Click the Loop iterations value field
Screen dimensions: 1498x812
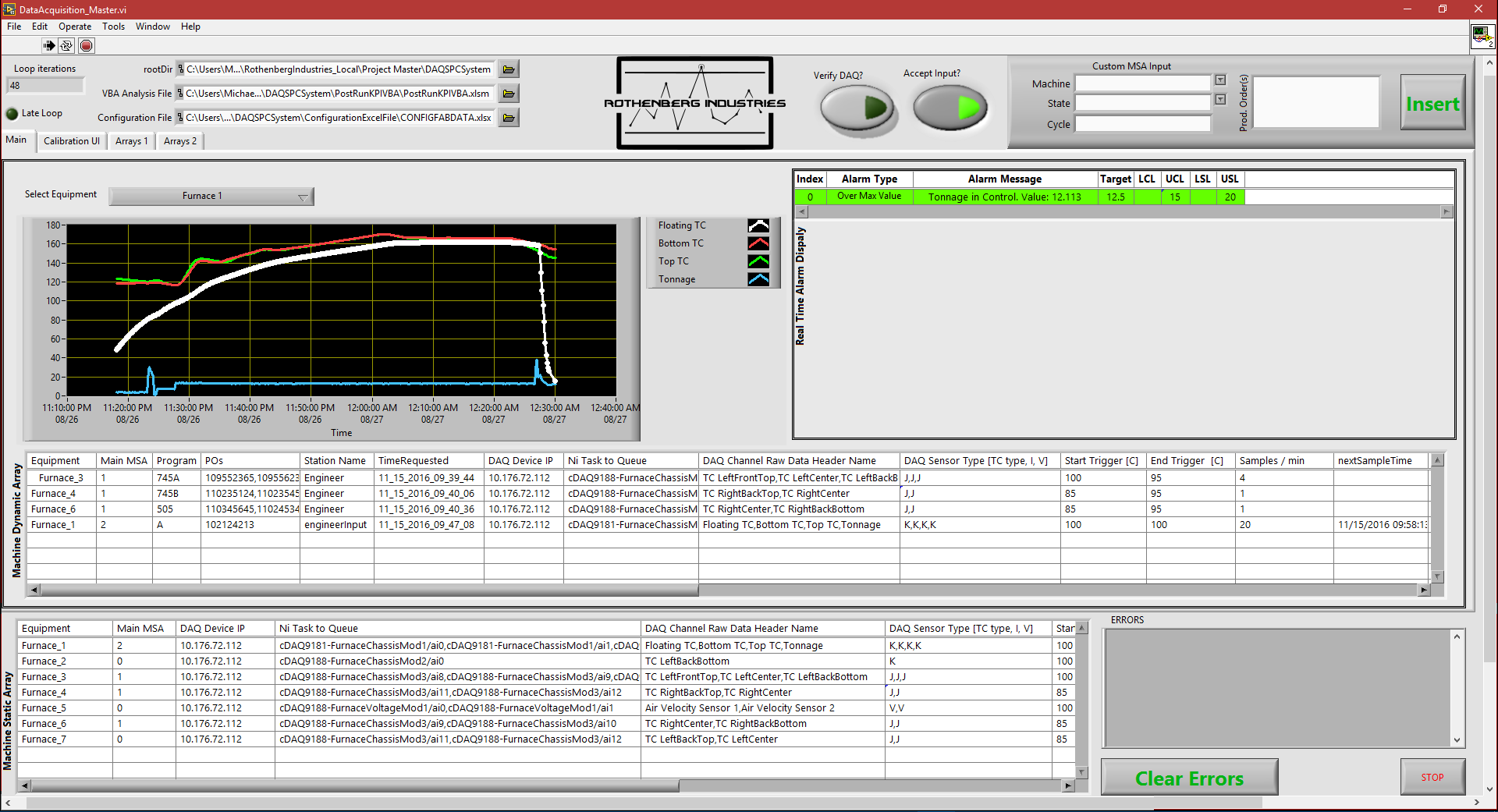[x=44, y=86]
